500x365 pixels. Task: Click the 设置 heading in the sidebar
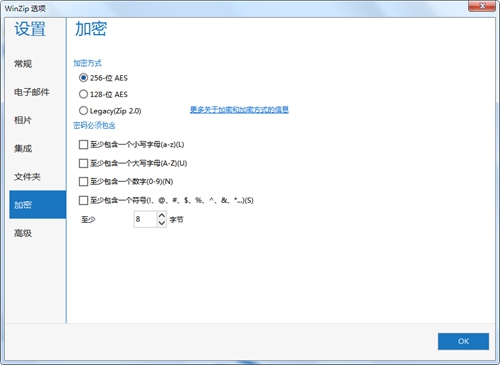tap(30, 29)
